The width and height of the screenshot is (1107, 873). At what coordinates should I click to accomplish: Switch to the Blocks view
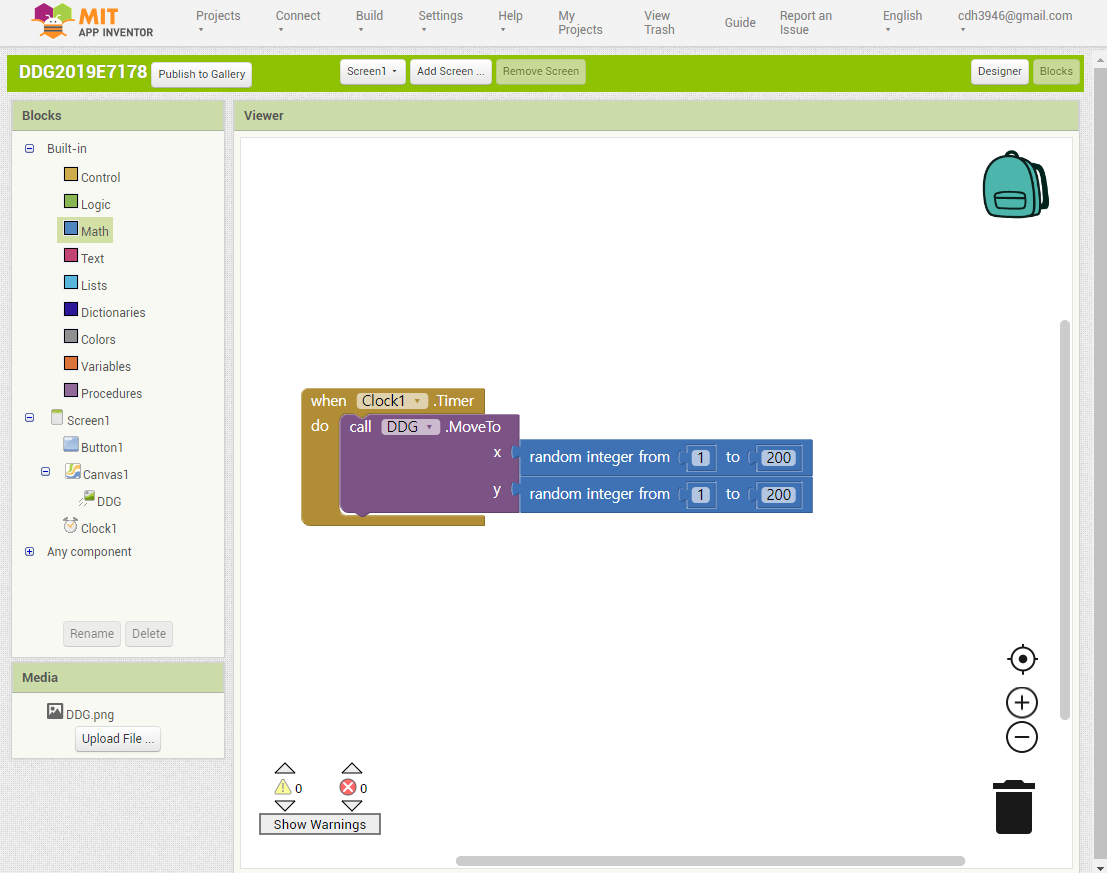tap(1056, 71)
